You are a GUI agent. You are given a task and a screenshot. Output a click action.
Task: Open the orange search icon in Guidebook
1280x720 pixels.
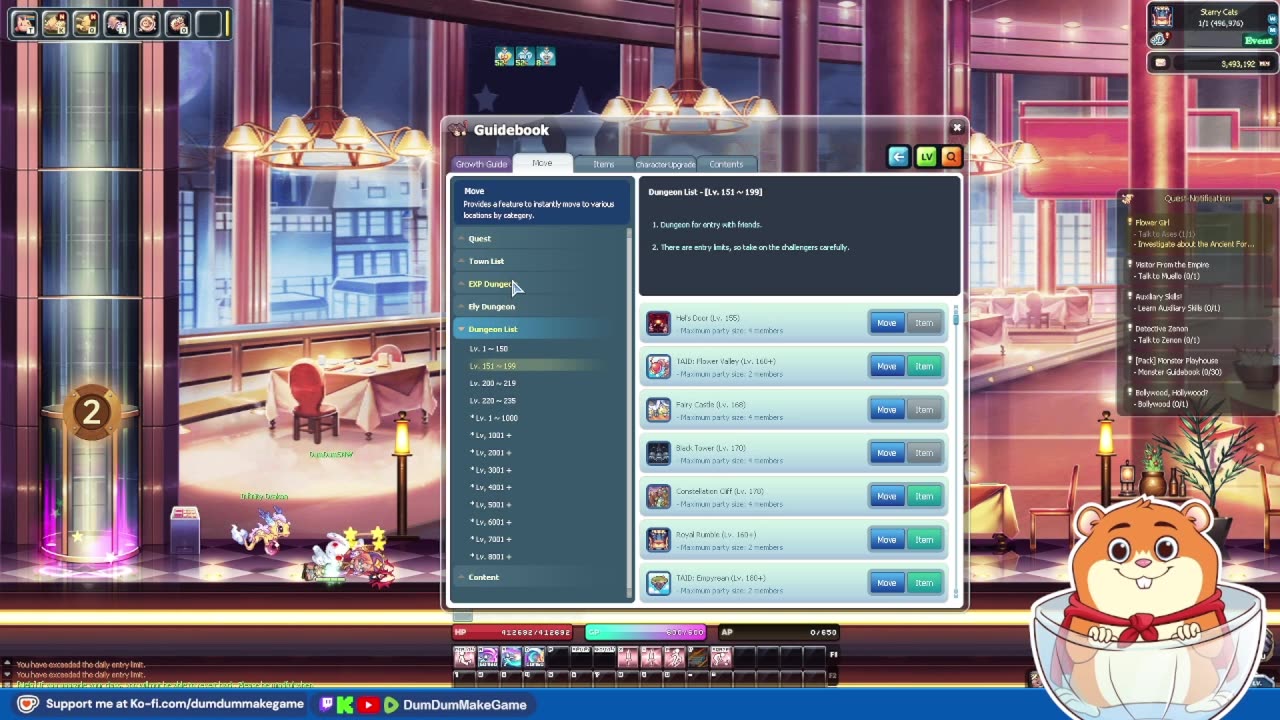(951, 156)
